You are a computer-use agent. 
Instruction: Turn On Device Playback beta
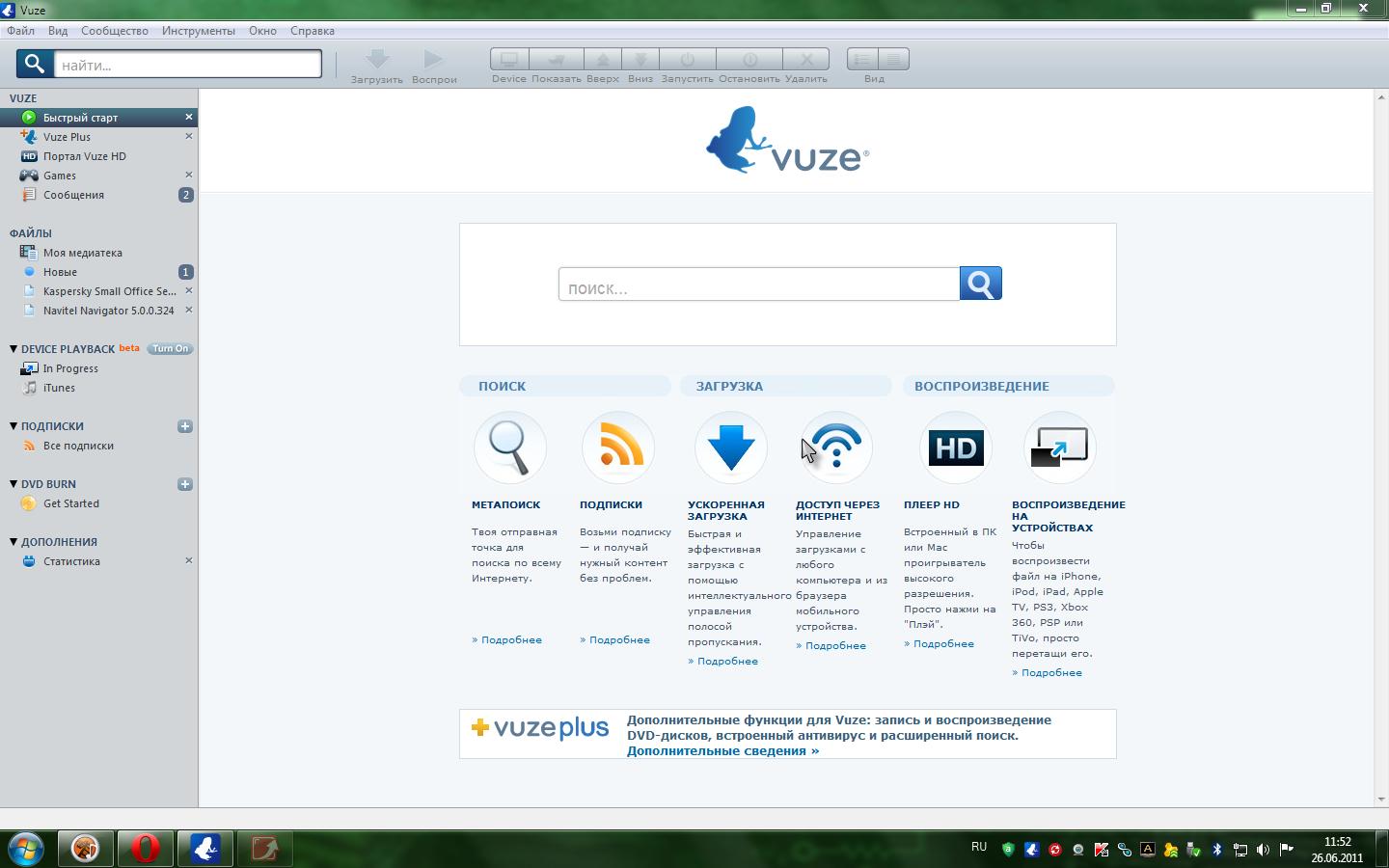pyautogui.click(x=171, y=349)
